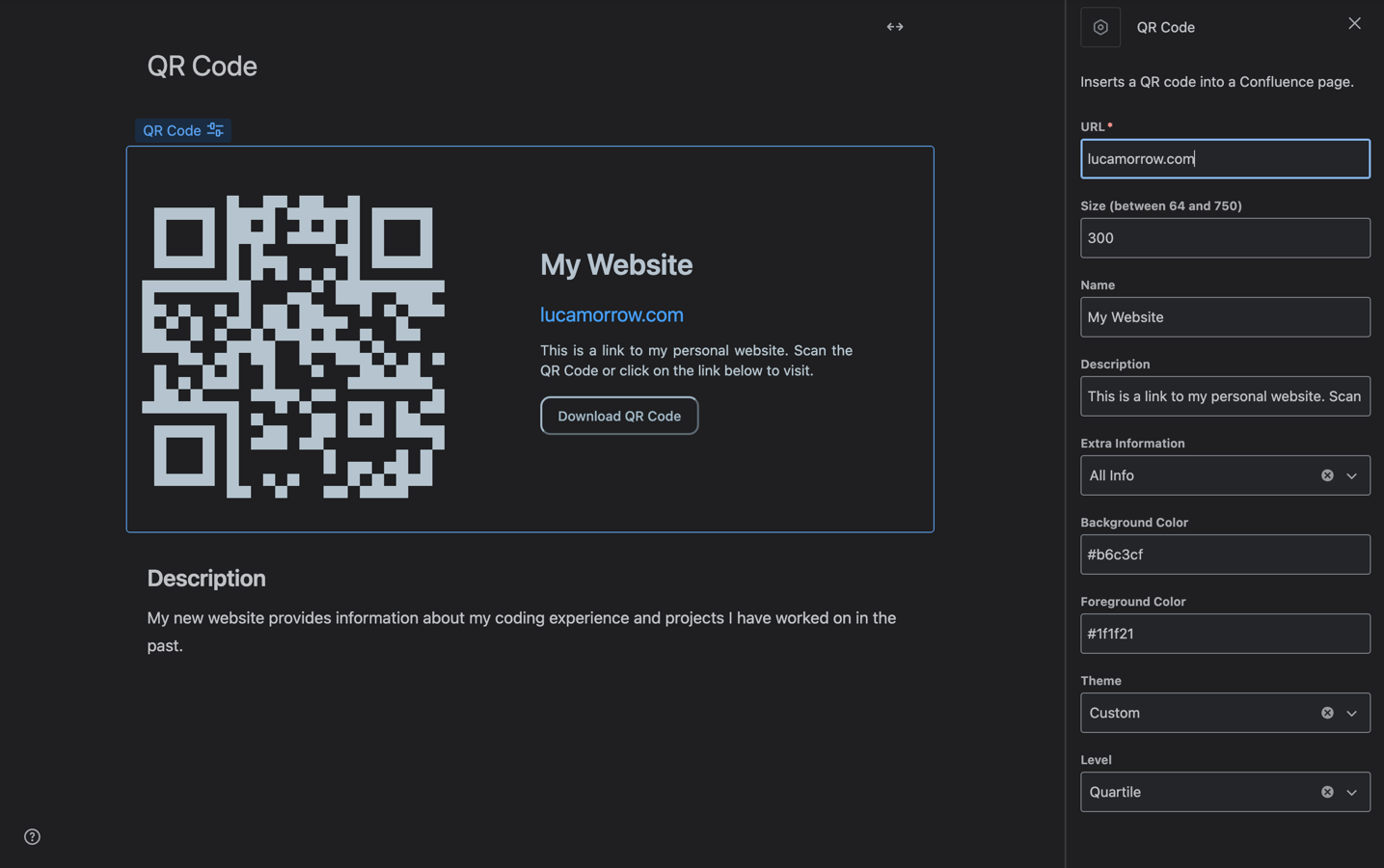The width and height of the screenshot is (1384, 868).
Task: Click 'Inserts a QR code' panel description
Action: [1217, 82]
